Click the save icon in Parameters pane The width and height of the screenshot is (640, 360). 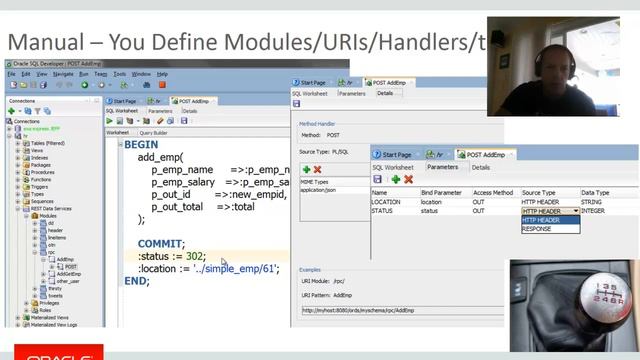378,179
